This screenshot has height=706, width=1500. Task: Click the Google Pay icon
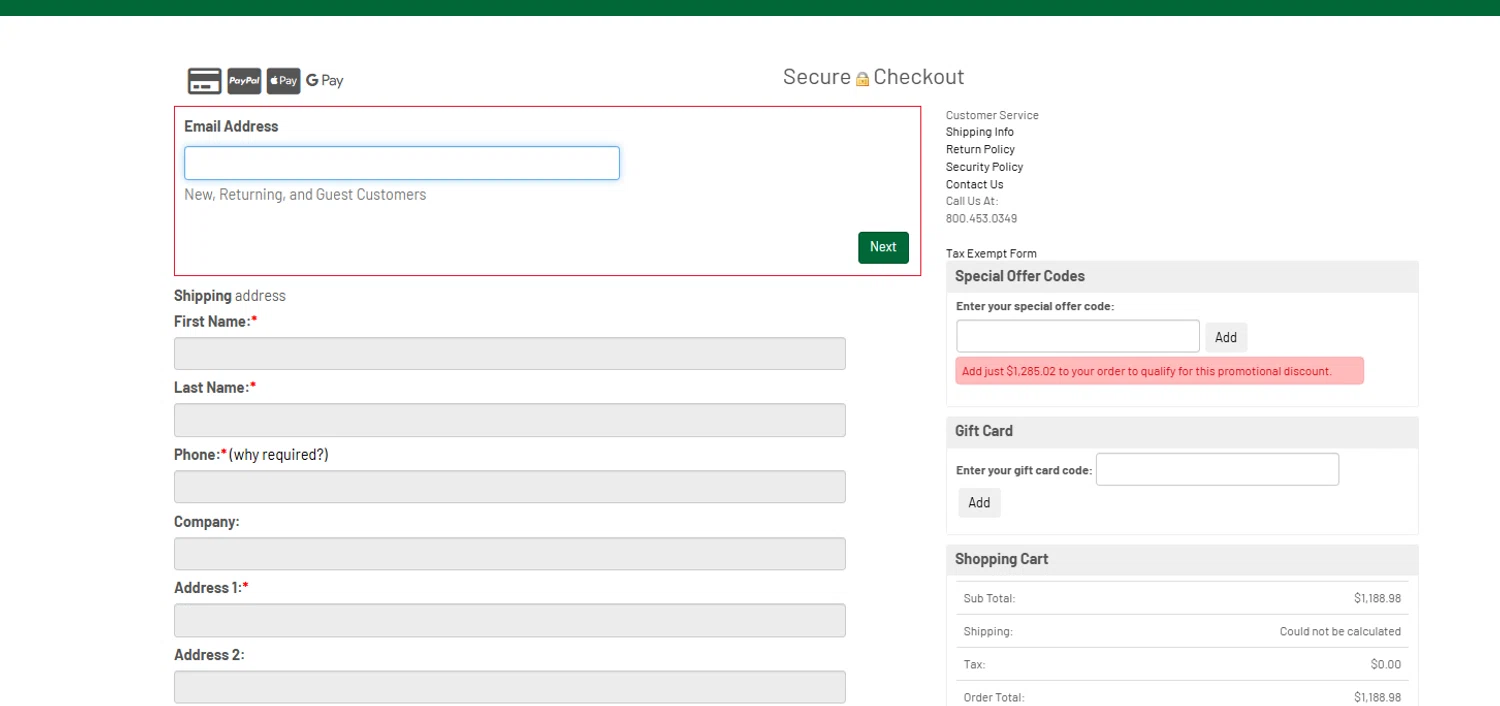tap(325, 81)
